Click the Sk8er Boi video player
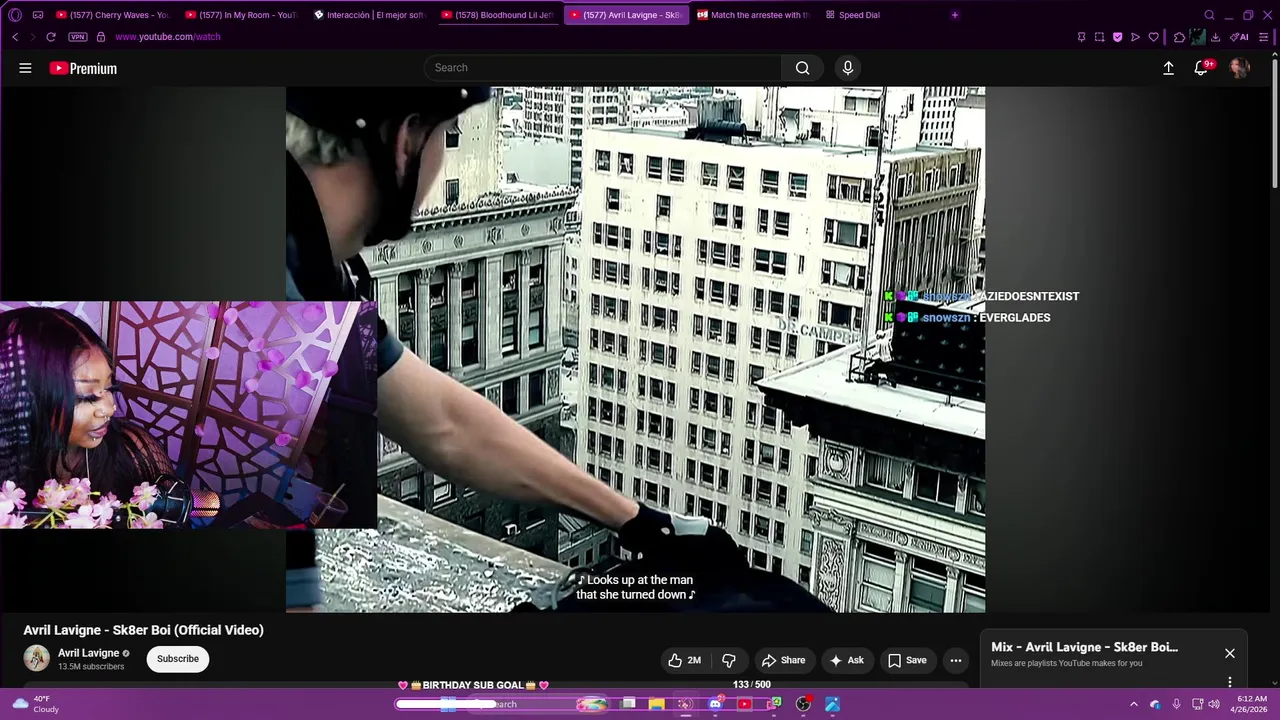This screenshot has height=720, width=1280. 635,349
